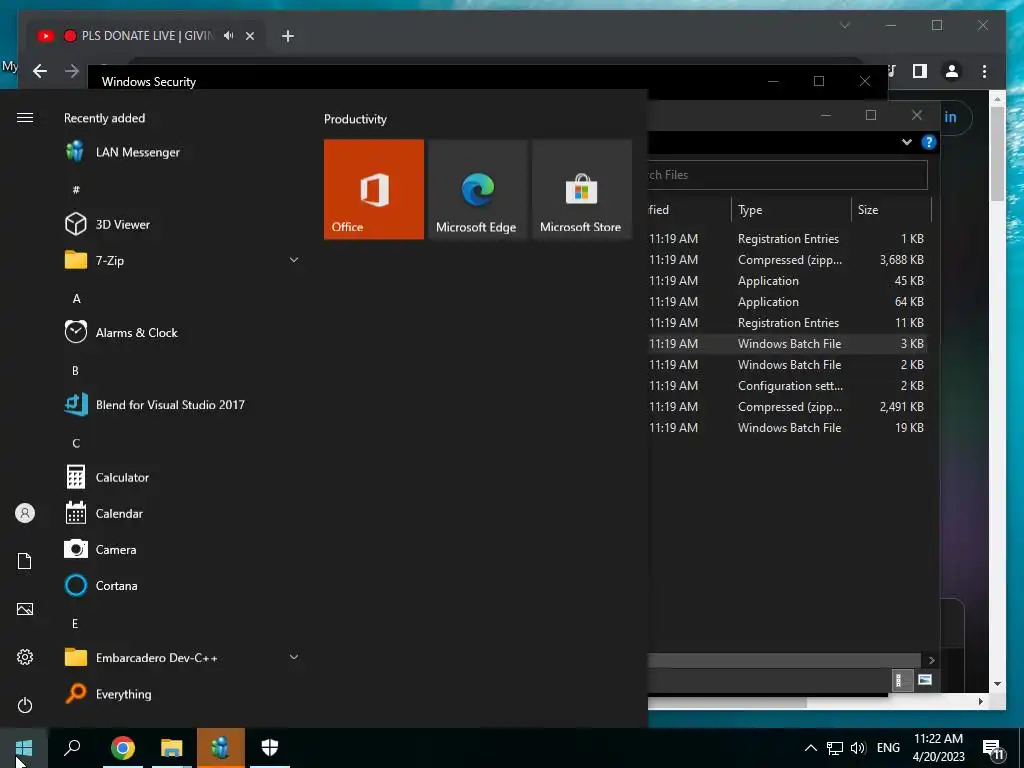
Task: Go back in Chrome
Action: click(40, 71)
